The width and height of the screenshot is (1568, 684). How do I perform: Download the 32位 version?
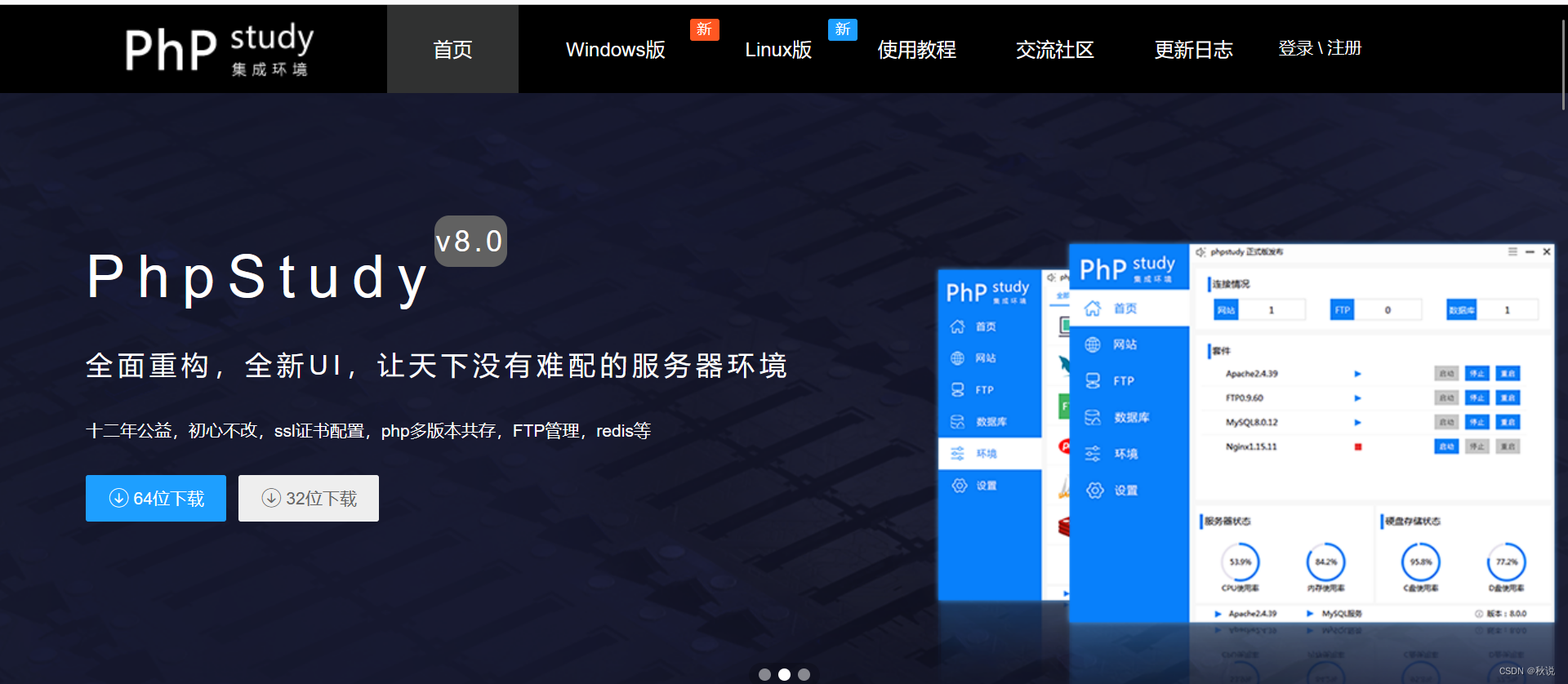tap(309, 498)
